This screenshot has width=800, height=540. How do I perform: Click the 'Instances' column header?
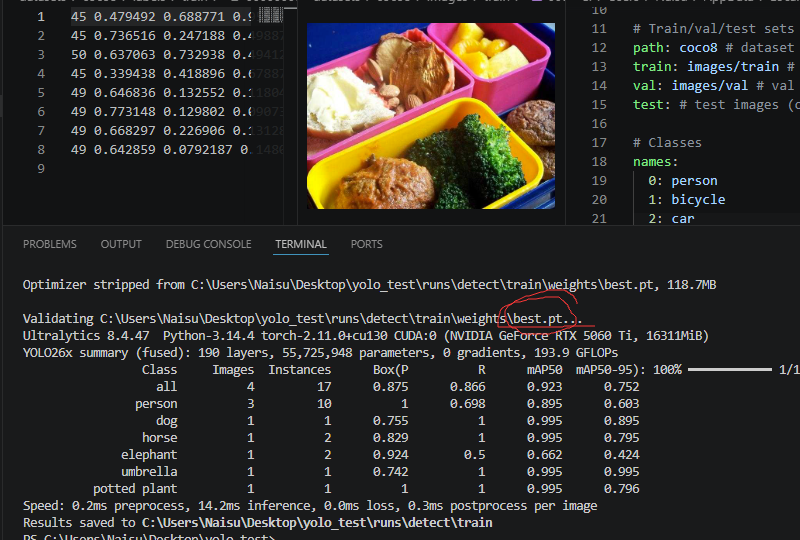pyautogui.click(x=299, y=370)
